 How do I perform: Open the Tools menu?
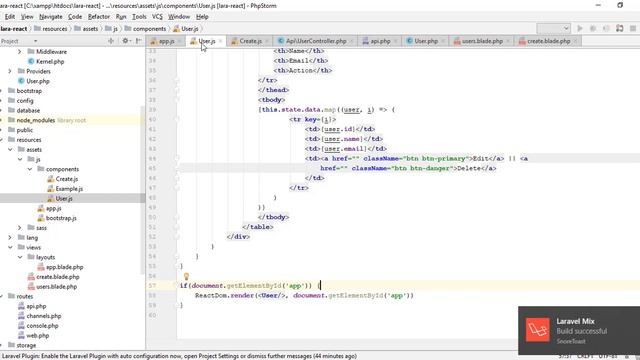[139, 17]
